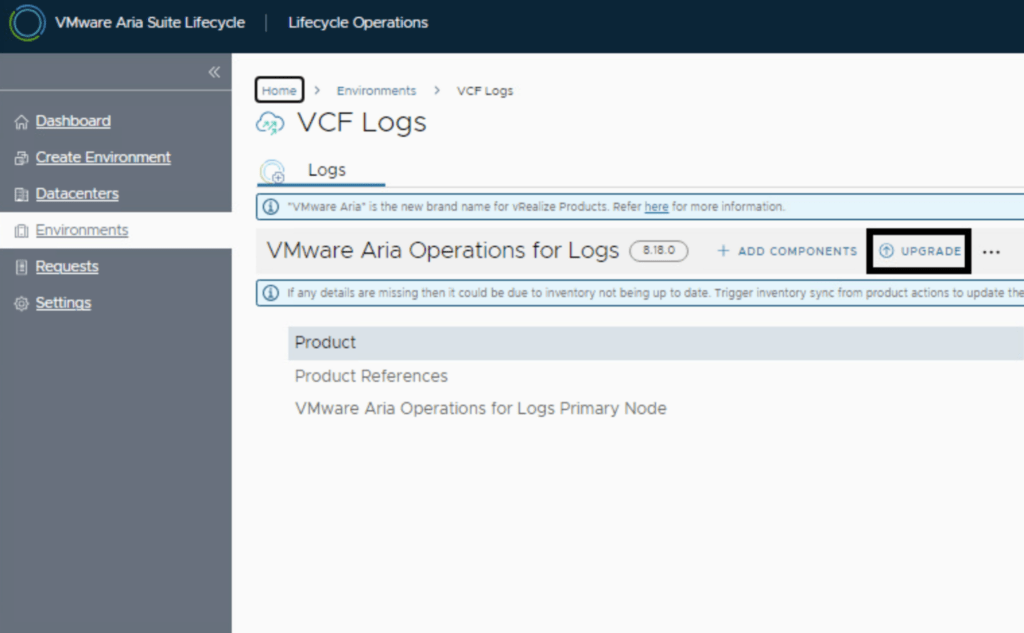The height and width of the screenshot is (633, 1024).
Task: Click the Home breadcrumb link
Action: [x=279, y=90]
